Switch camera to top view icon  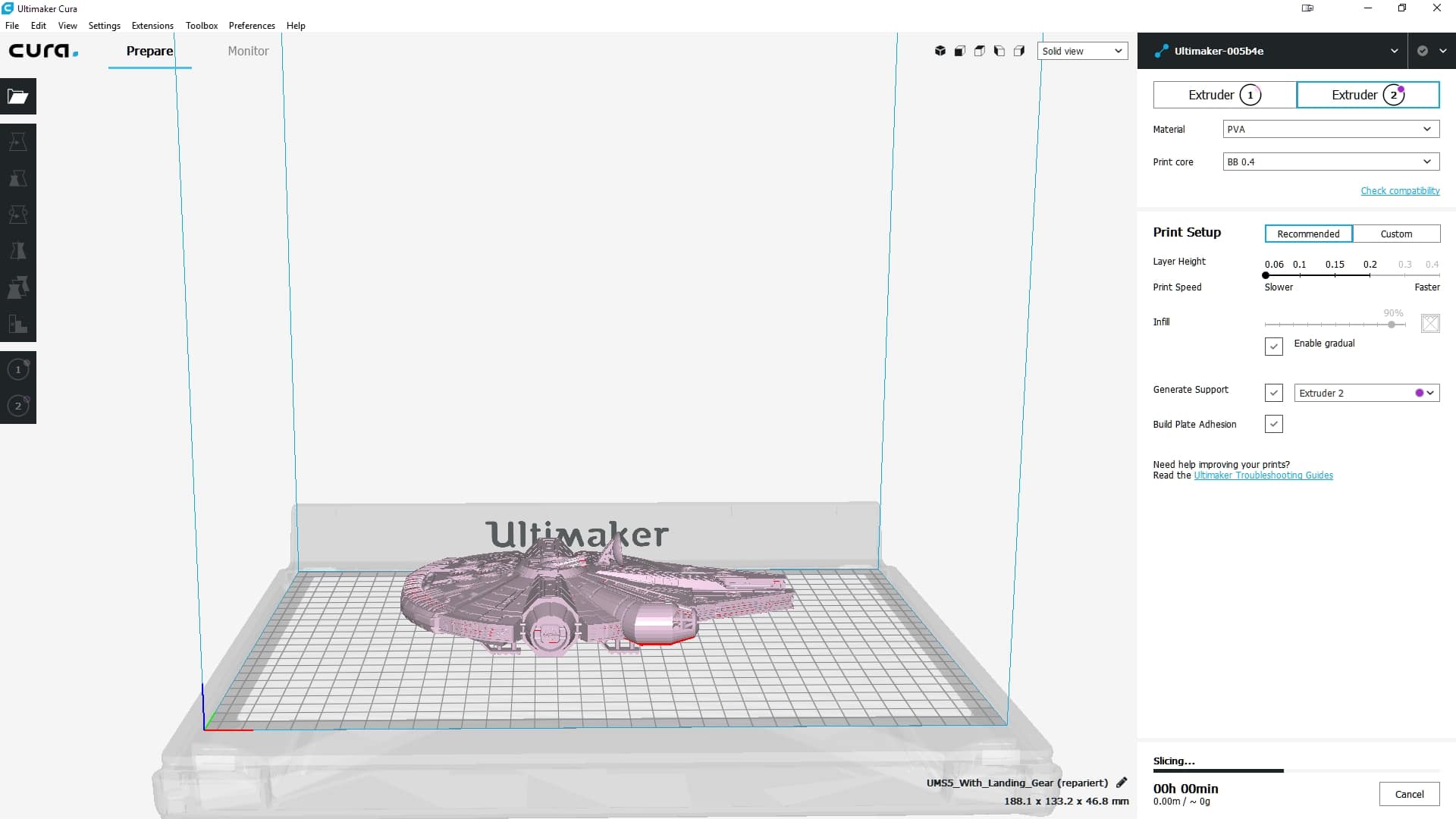coord(980,51)
